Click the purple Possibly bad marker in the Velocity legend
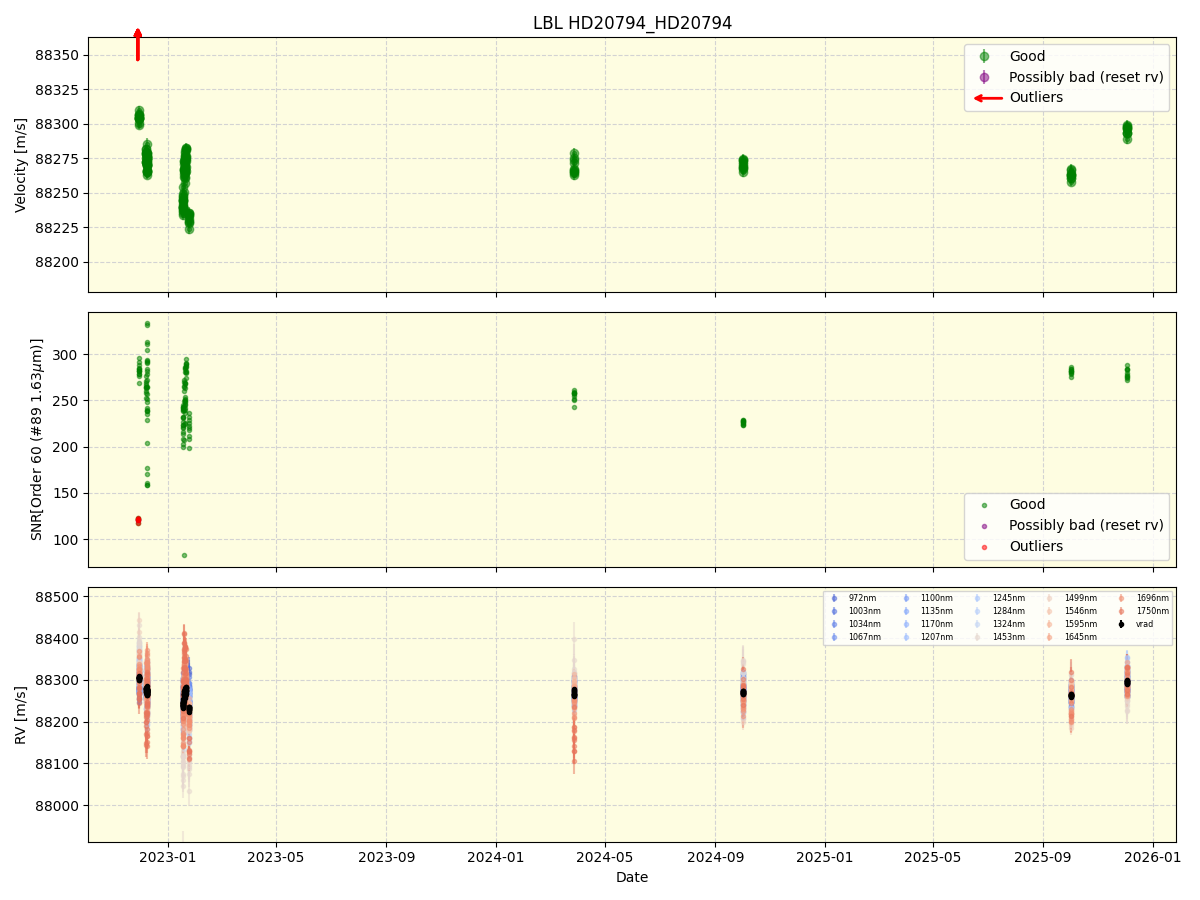1200x900 pixels. [x=984, y=77]
